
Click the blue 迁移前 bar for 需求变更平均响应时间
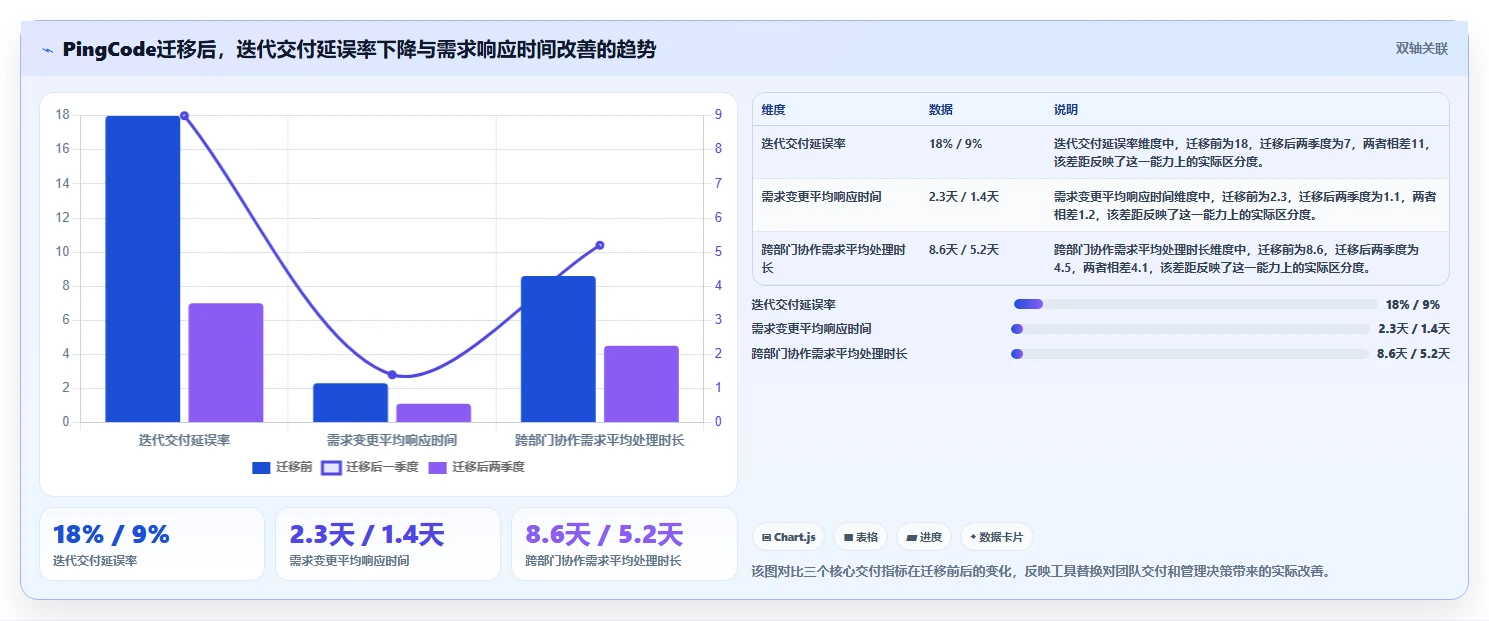click(350, 403)
